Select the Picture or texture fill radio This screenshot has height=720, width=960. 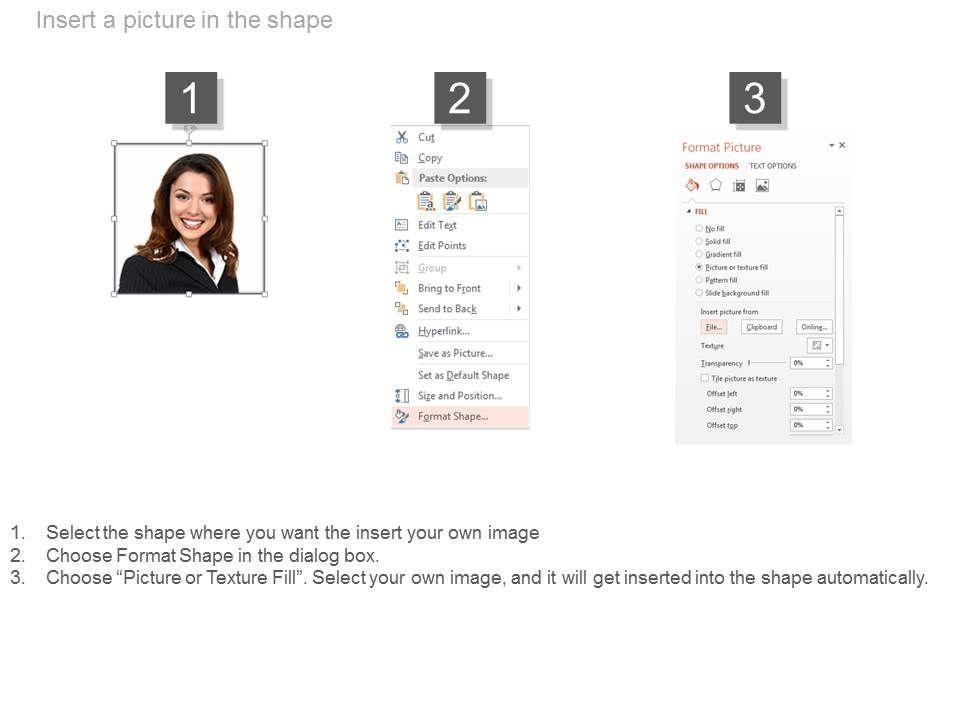click(x=699, y=267)
